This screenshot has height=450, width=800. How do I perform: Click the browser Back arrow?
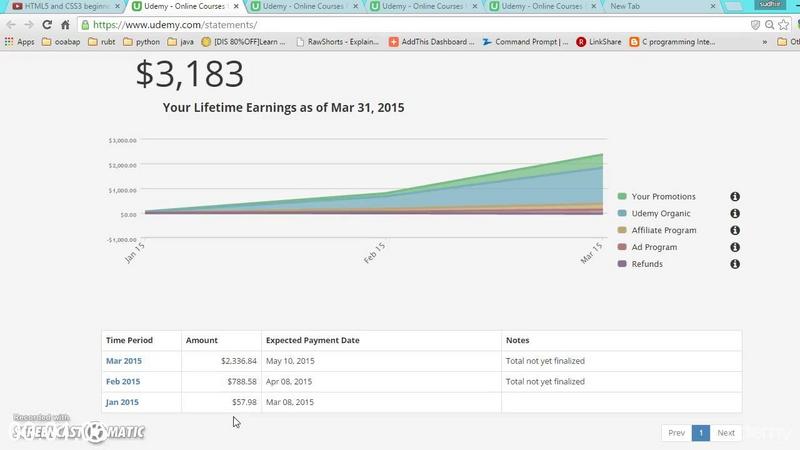[11, 24]
